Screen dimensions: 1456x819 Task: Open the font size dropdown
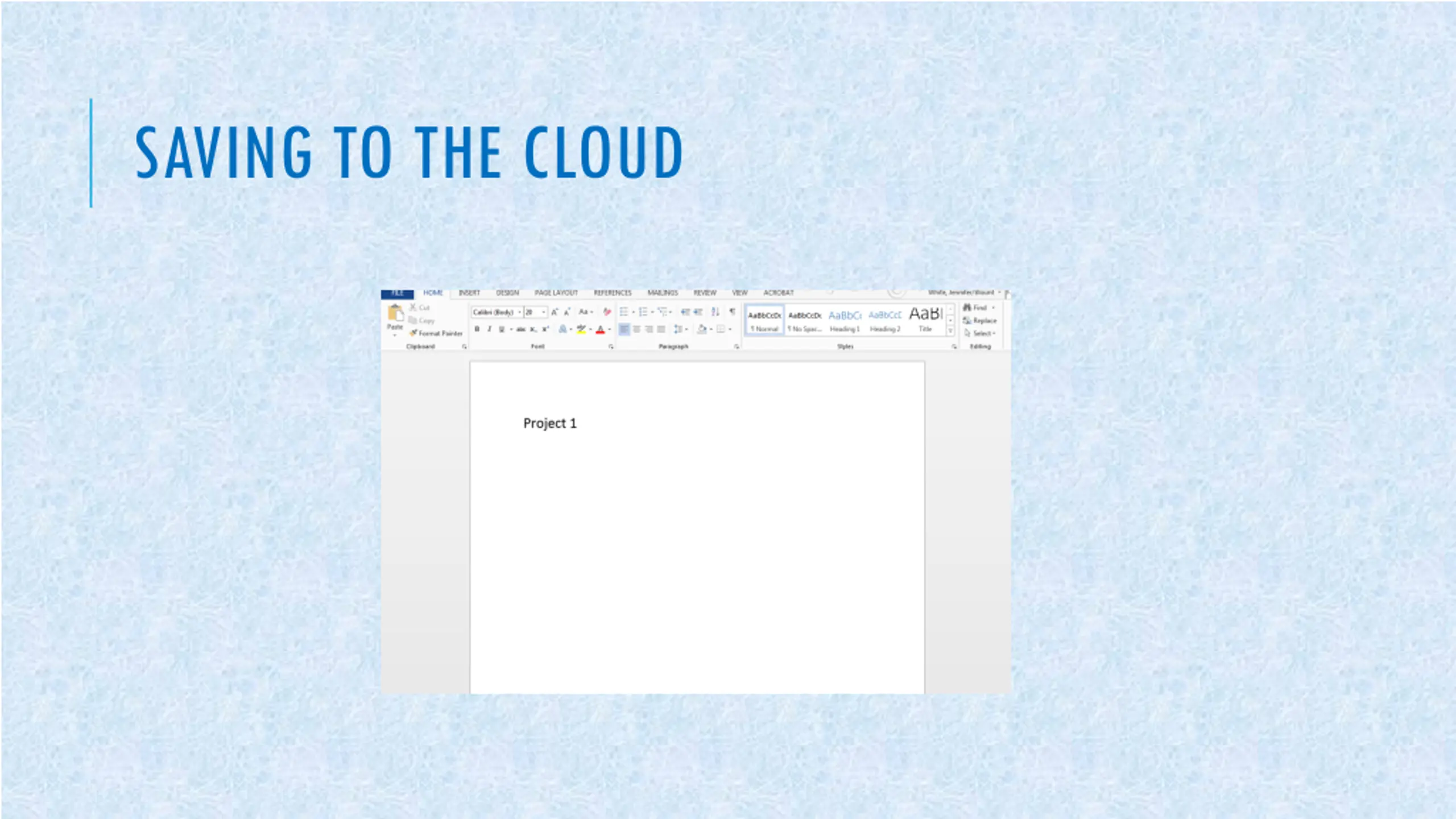point(544,312)
